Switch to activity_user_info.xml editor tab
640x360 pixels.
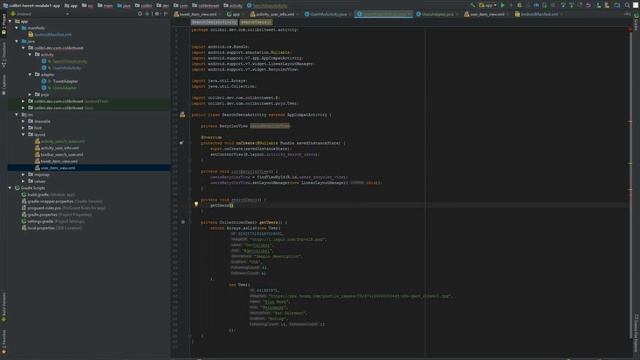pyautogui.click(x=274, y=14)
